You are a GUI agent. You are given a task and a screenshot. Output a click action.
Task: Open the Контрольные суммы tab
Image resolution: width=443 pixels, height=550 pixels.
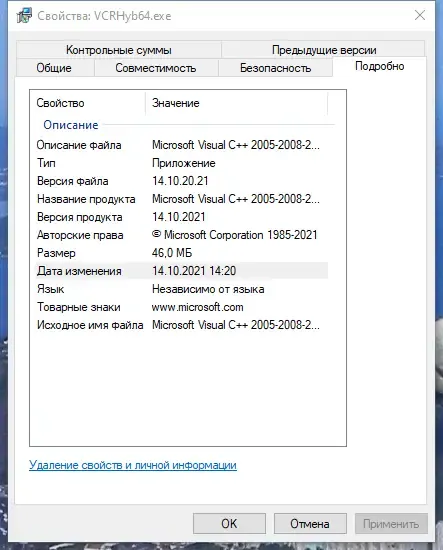tap(119, 50)
